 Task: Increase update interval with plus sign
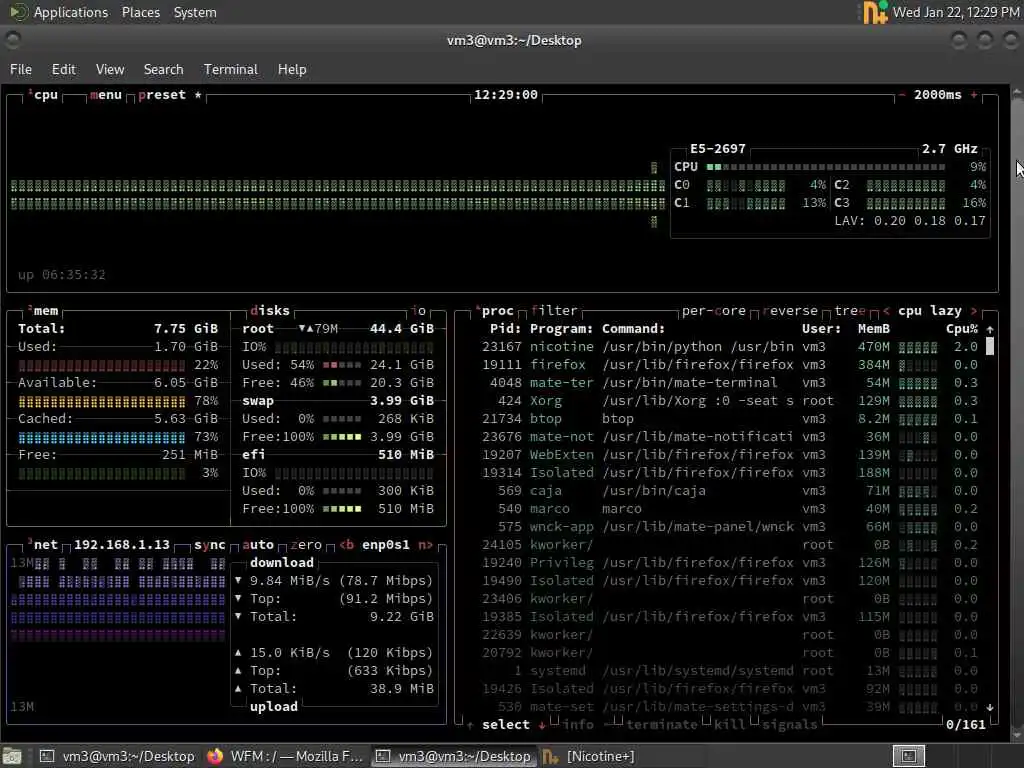tap(974, 95)
